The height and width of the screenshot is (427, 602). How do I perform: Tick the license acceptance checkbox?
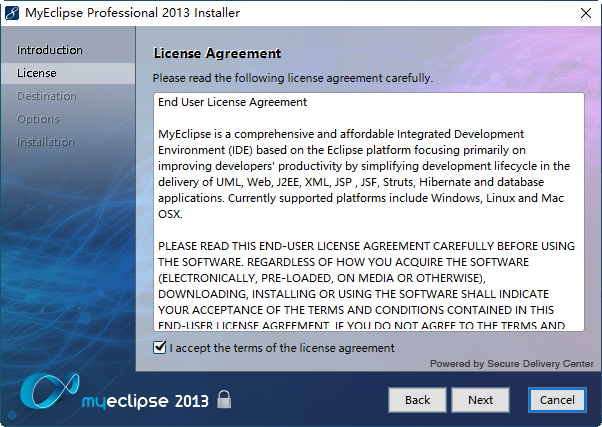point(159,347)
